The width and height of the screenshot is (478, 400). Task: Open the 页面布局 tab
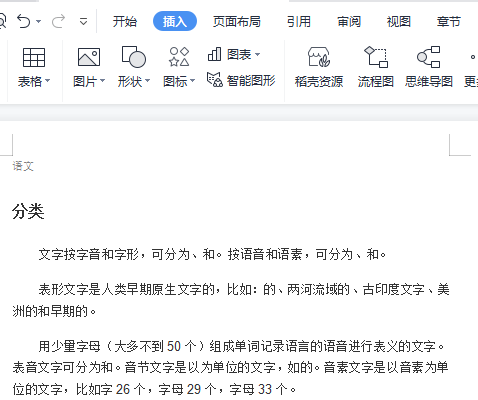237,22
